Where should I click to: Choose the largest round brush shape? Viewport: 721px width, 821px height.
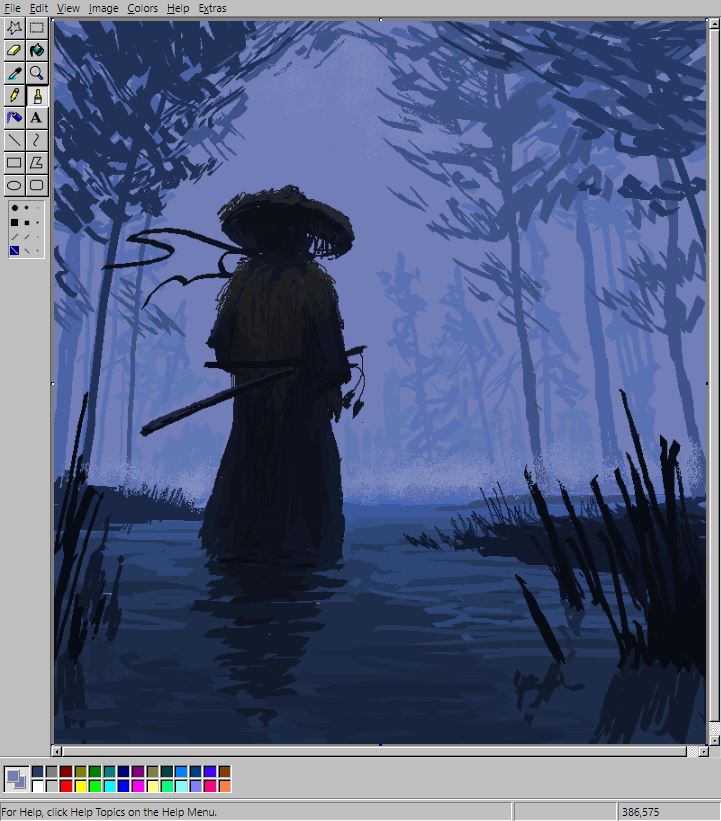[15, 208]
